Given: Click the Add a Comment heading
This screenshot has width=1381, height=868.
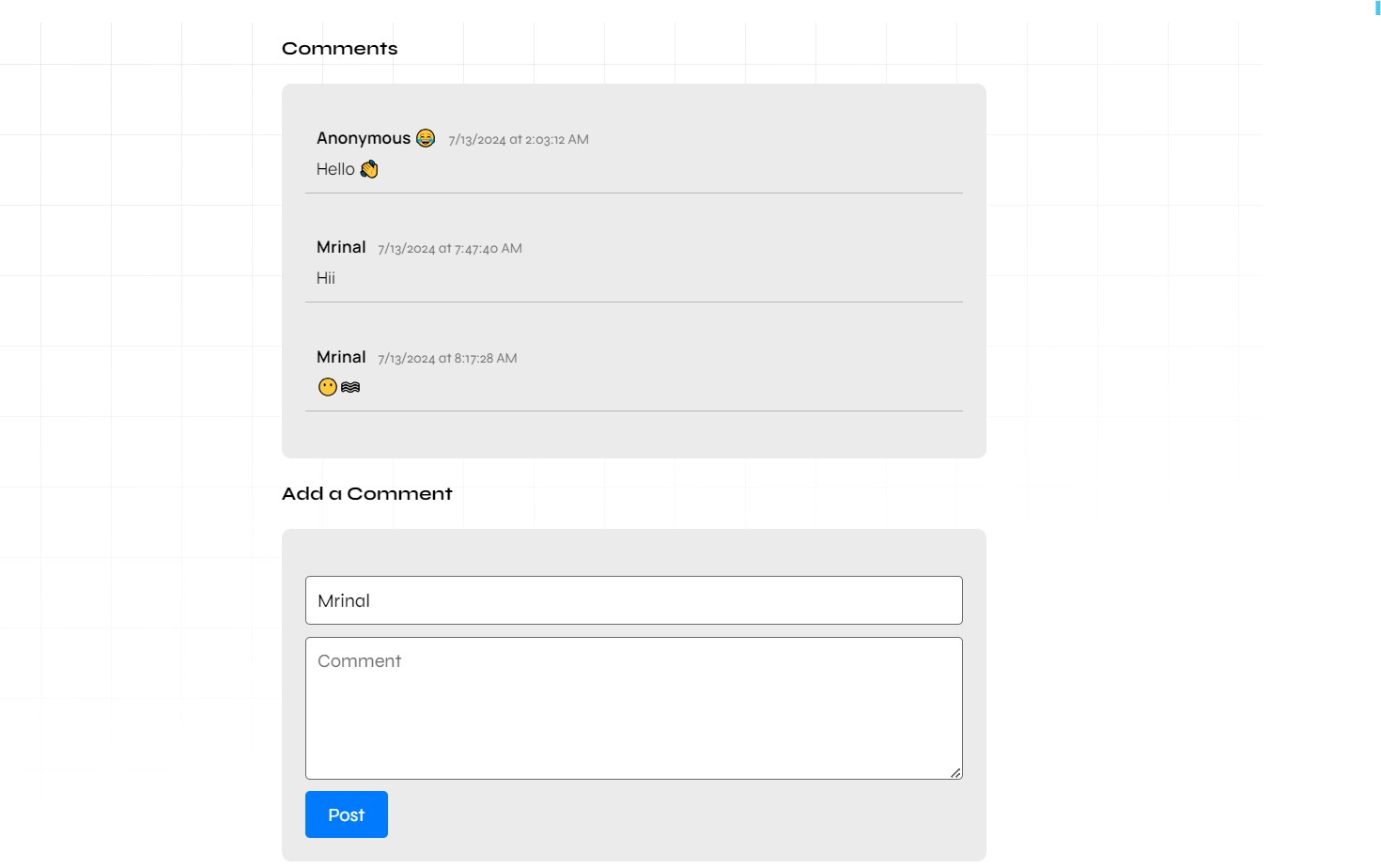Looking at the screenshot, I should (x=366, y=493).
